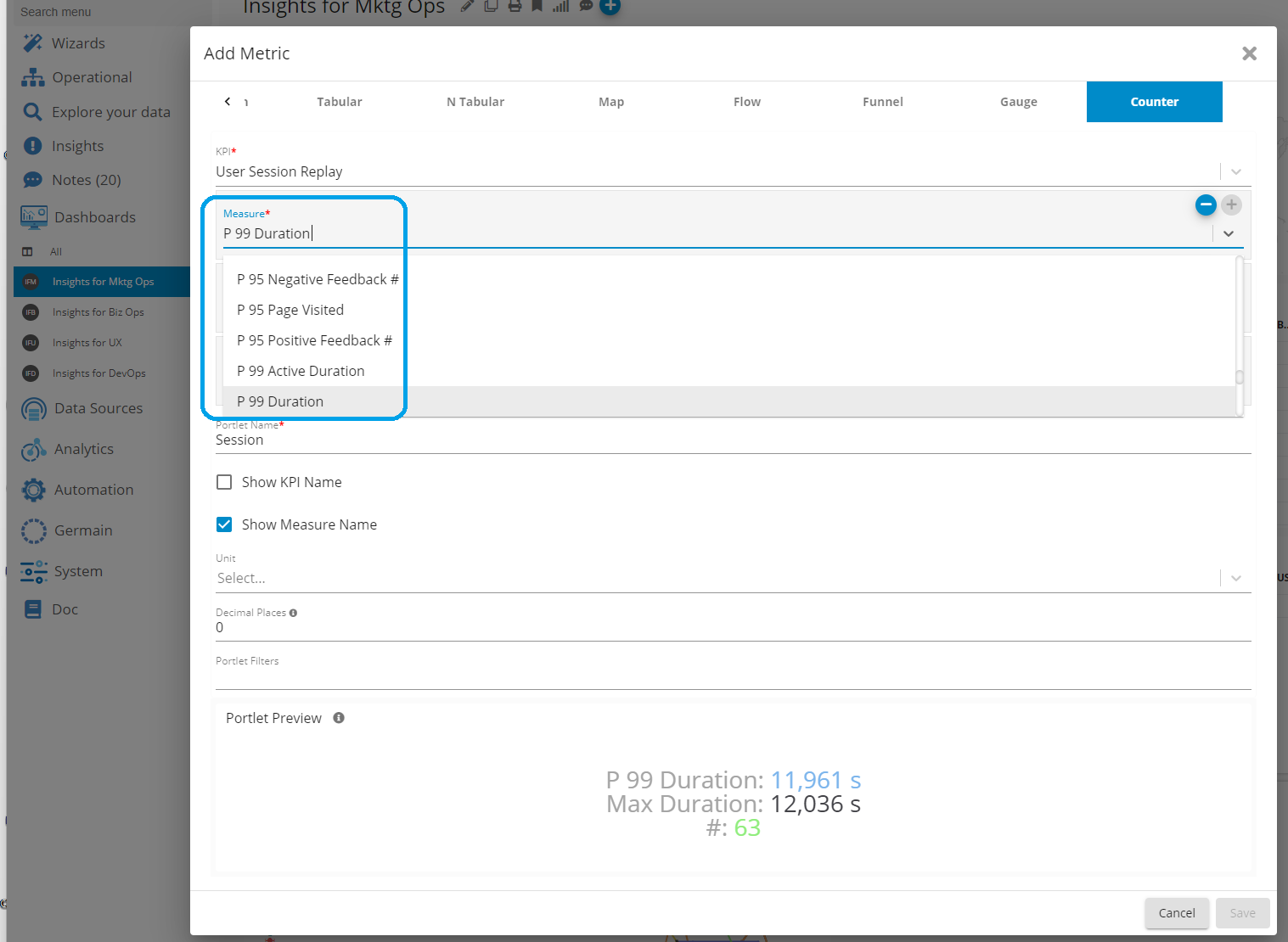
Task: Click the Portlet Name input field
Action: [x=730, y=440]
